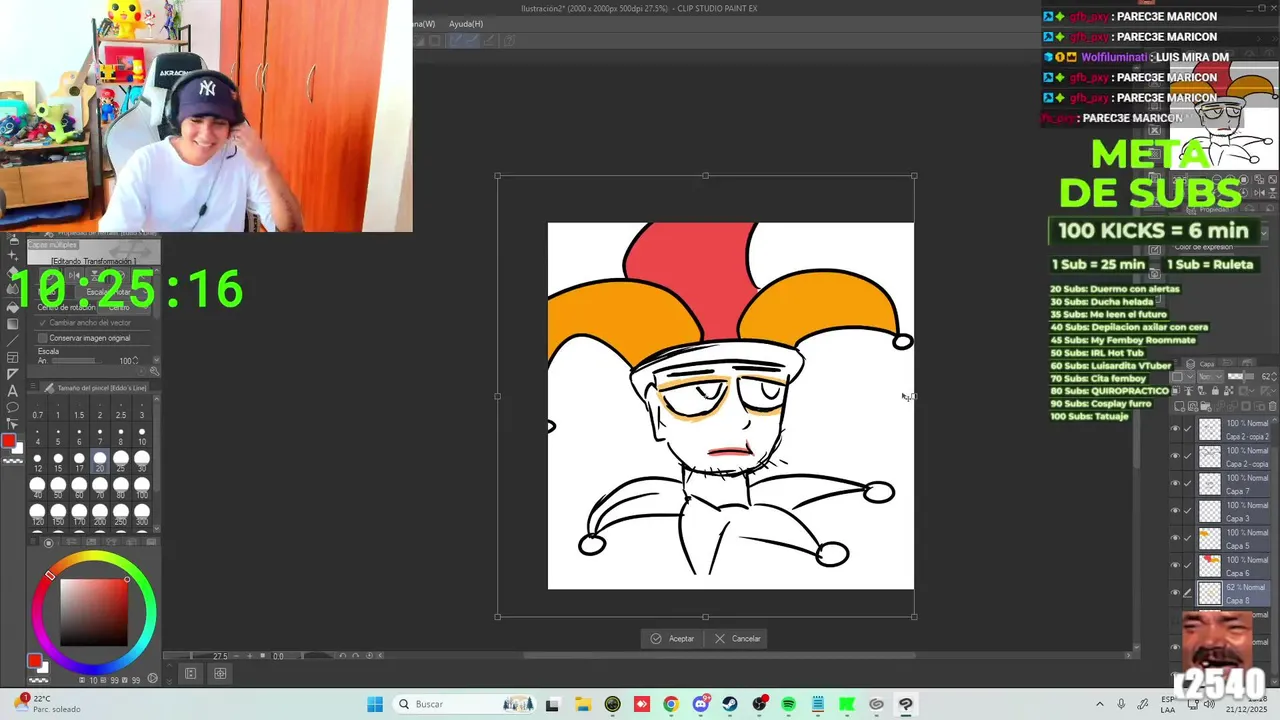Open File Explorer from the taskbar
The height and width of the screenshot is (720, 1280).
click(x=583, y=704)
